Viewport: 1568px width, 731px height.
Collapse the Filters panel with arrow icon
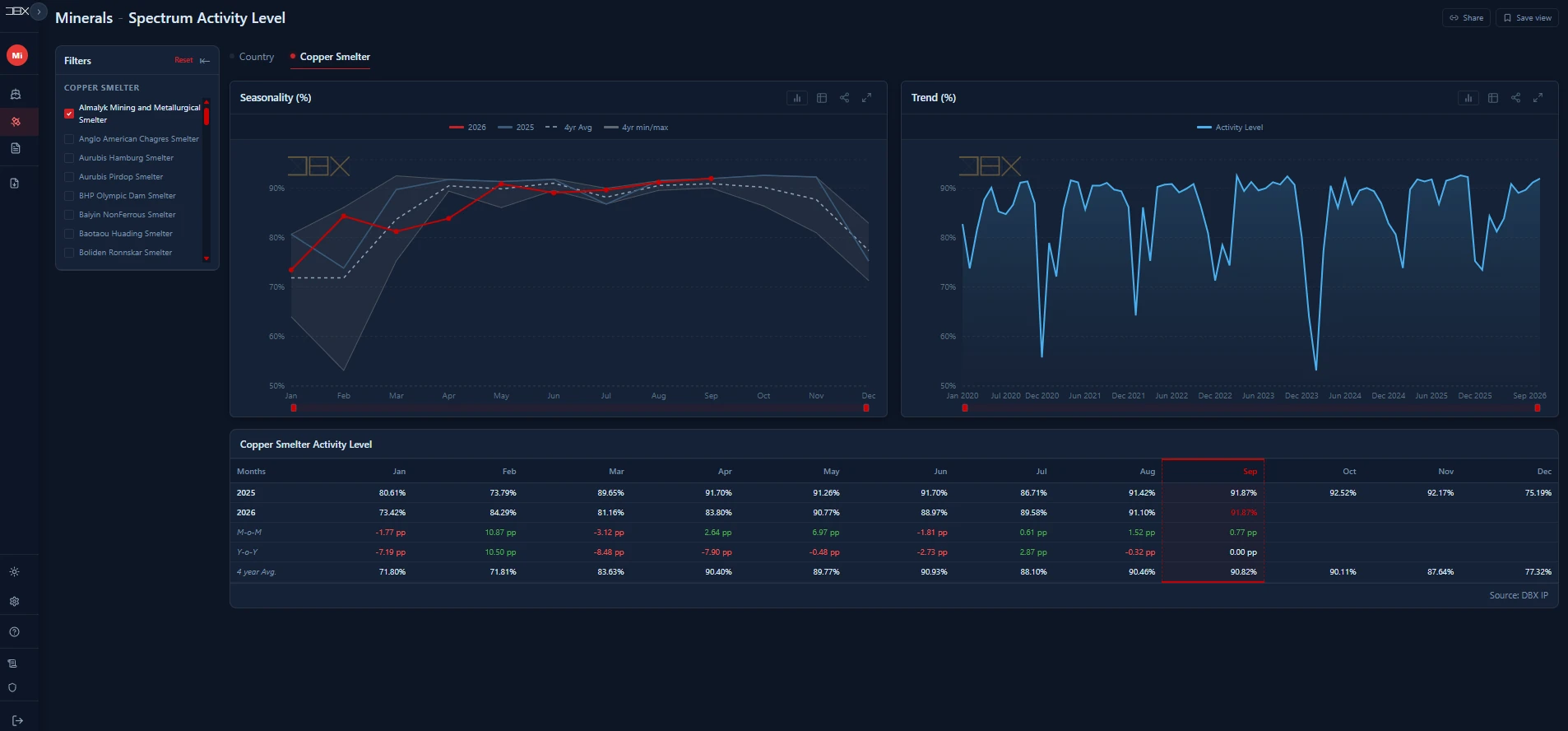(x=205, y=61)
